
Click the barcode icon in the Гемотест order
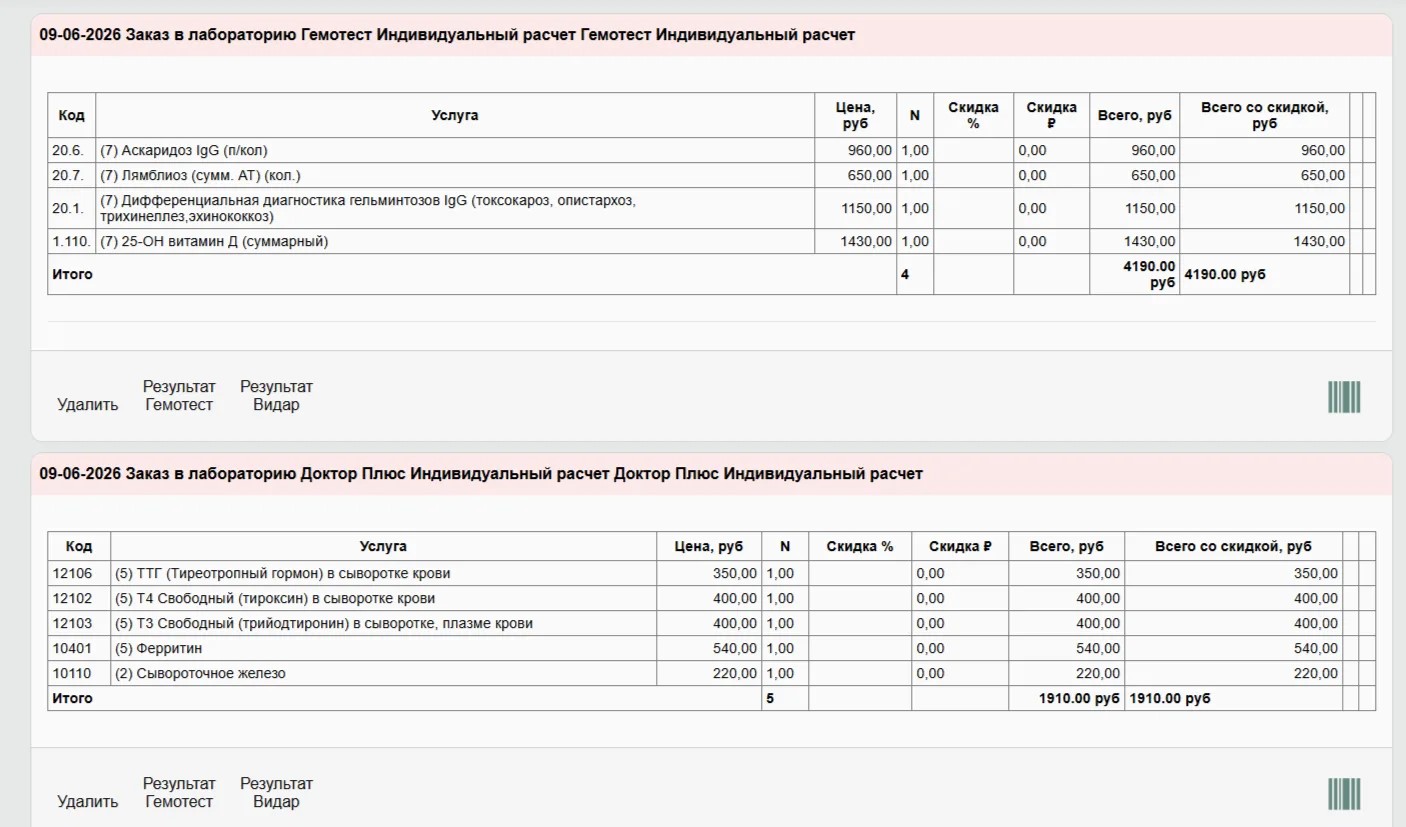pyautogui.click(x=1344, y=397)
